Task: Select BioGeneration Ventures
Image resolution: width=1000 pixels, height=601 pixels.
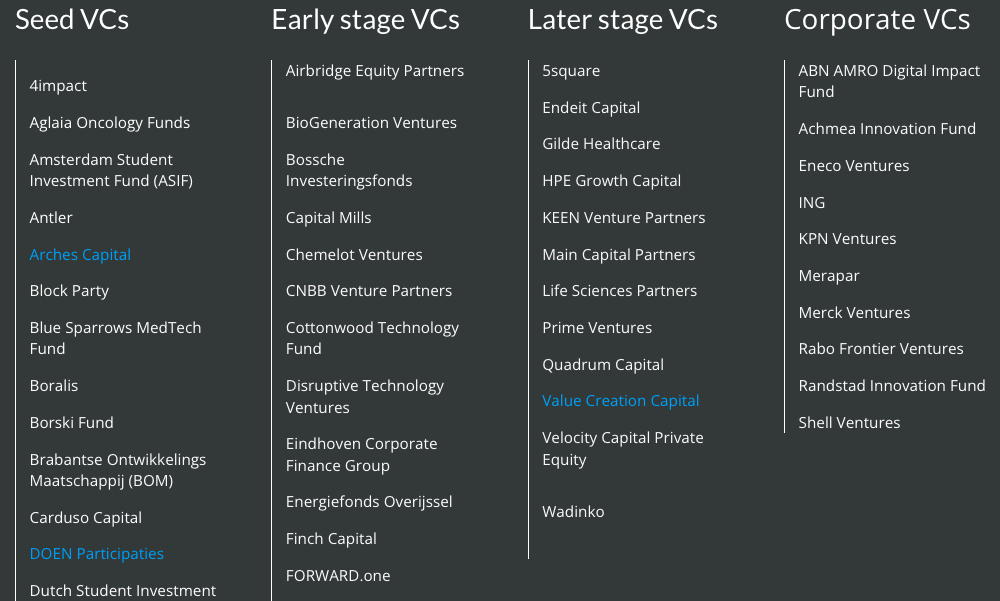Action: click(371, 122)
